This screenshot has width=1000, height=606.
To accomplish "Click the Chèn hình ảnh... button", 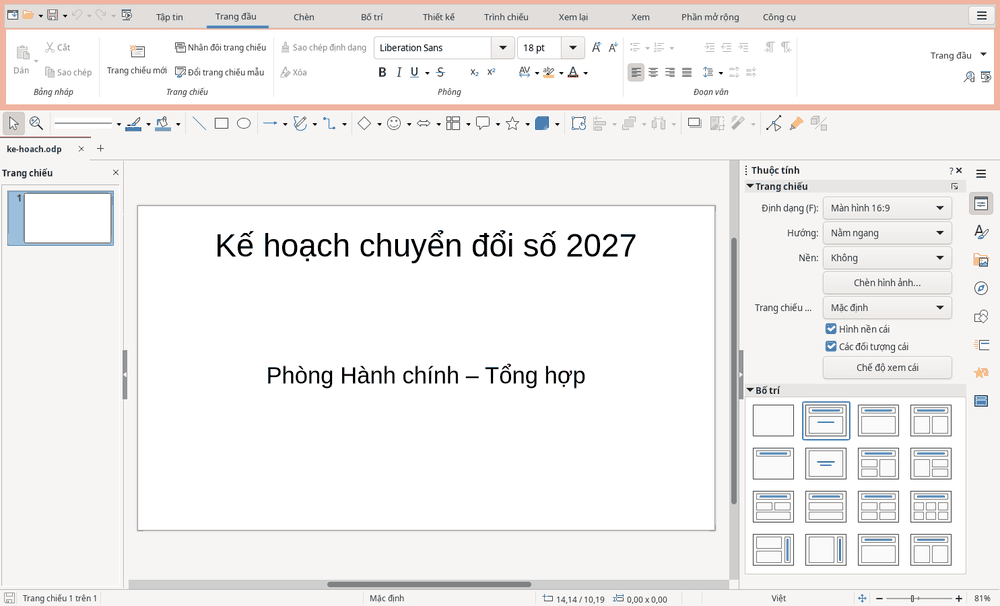I will point(887,283).
